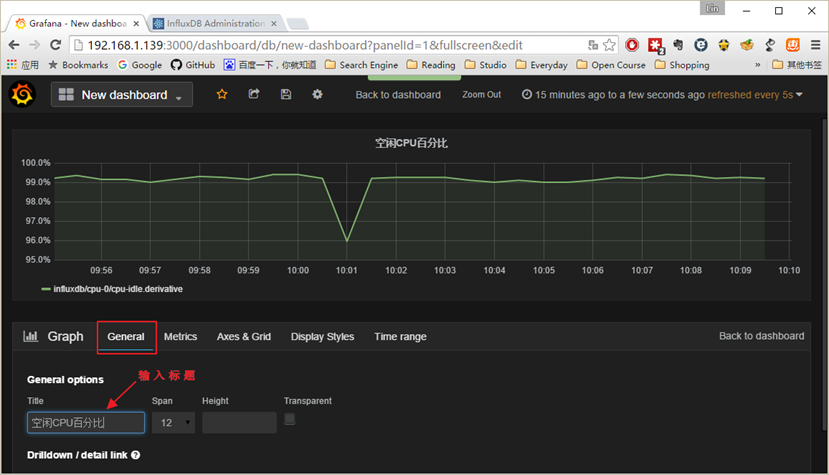829x475 pixels.
Task: Toggle the Transparent checkbox
Action: 290,420
